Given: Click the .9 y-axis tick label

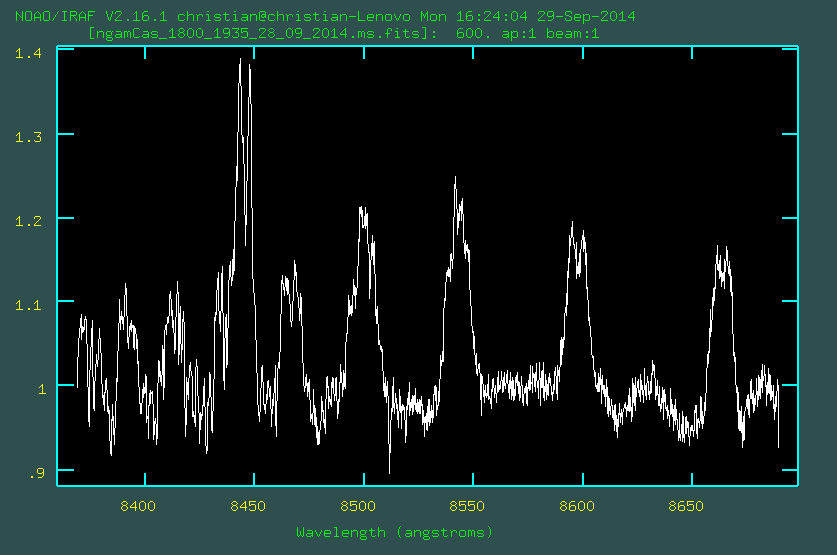Looking at the screenshot, I should point(36,471).
